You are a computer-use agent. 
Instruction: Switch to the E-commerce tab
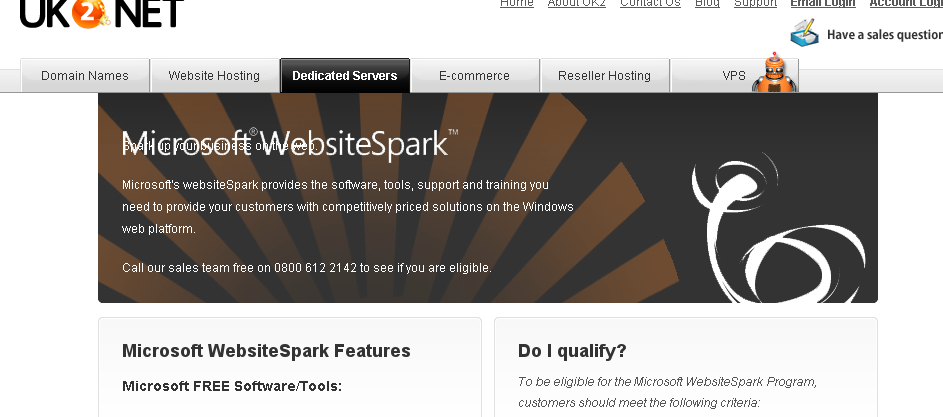(475, 76)
